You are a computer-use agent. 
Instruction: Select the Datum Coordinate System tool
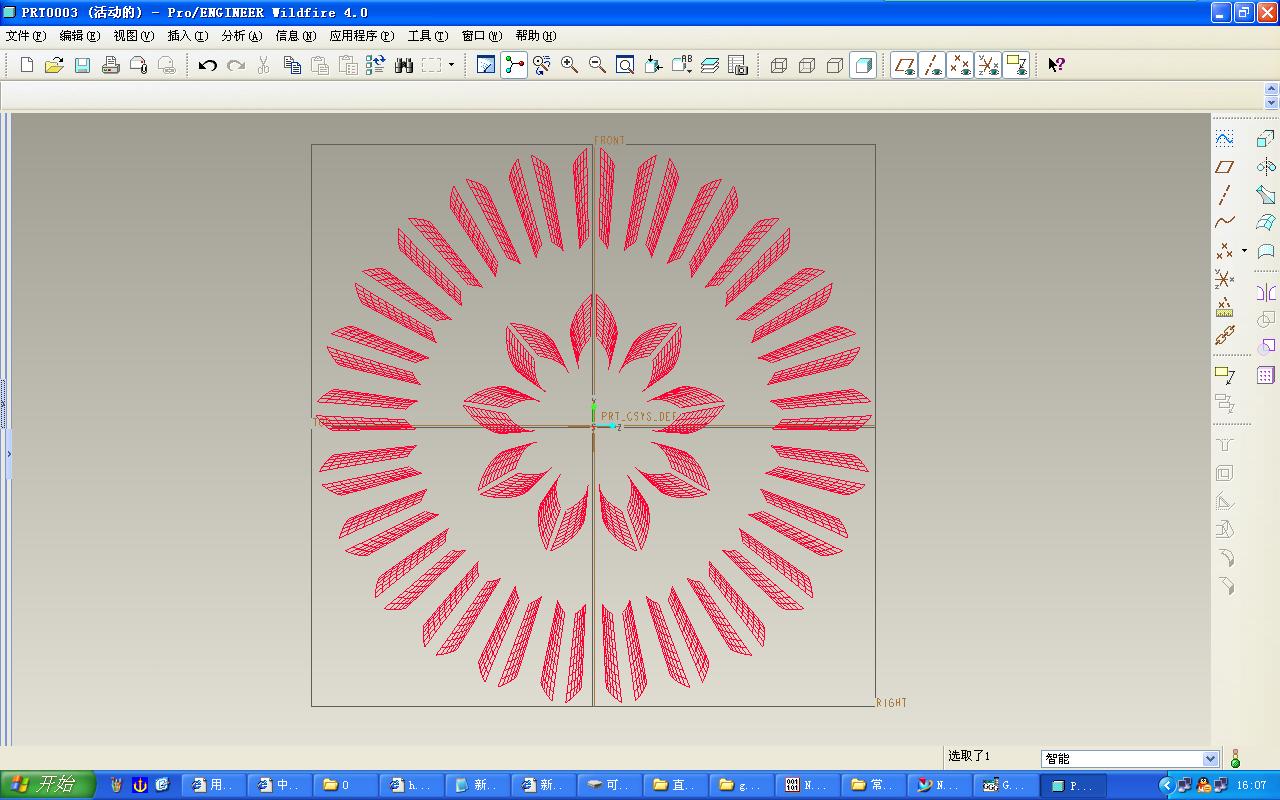pyautogui.click(x=1225, y=279)
